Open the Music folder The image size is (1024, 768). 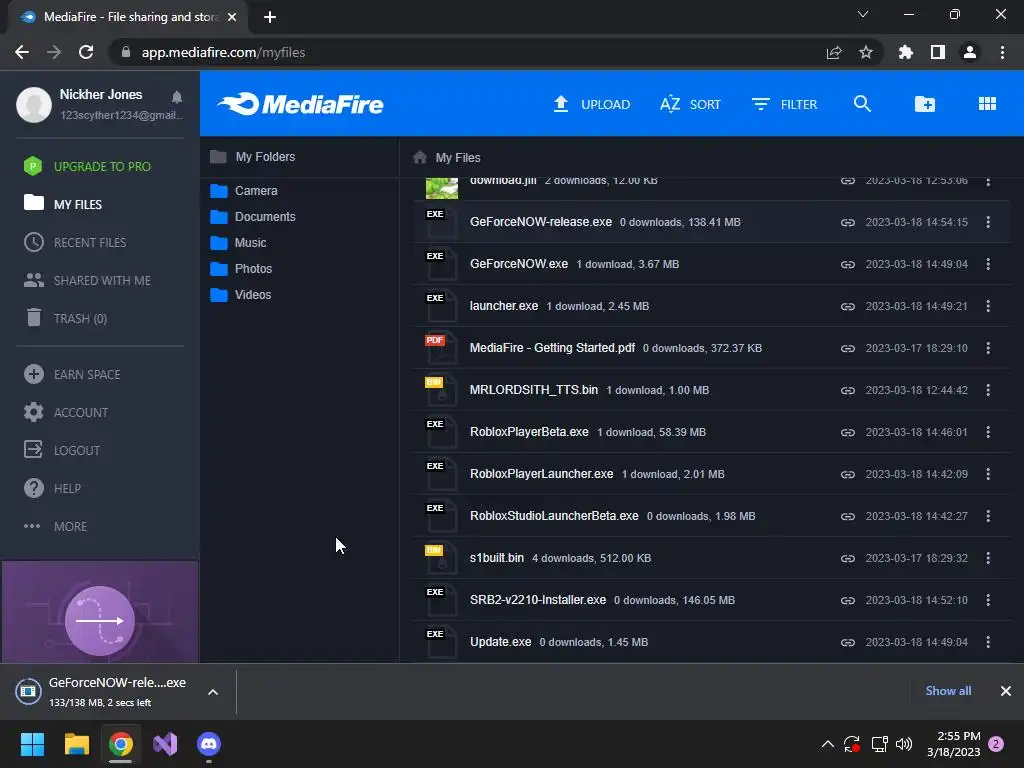[x=238, y=243]
